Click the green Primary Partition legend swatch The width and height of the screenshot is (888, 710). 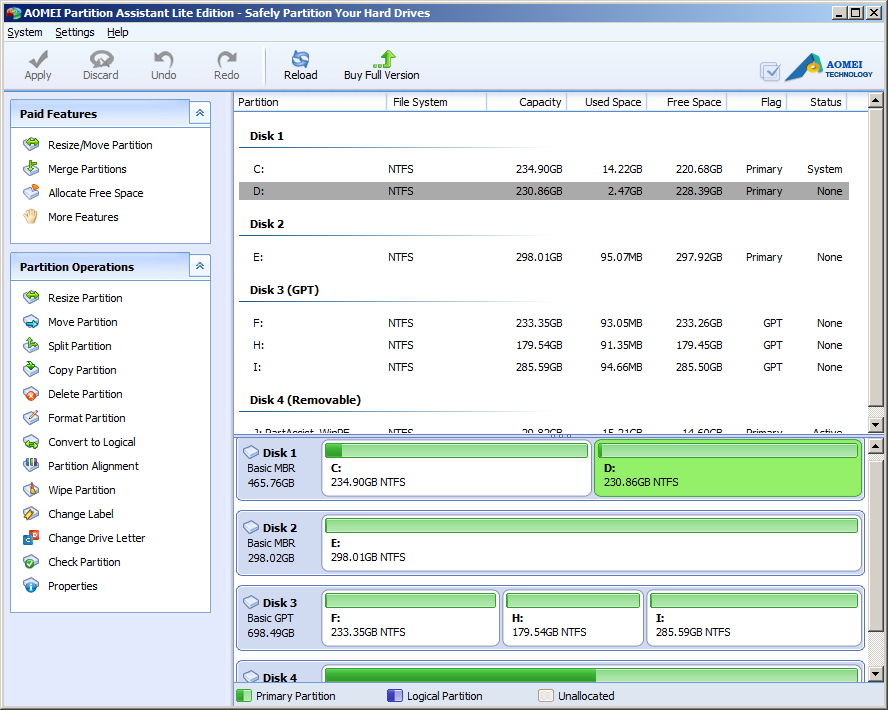pos(244,696)
